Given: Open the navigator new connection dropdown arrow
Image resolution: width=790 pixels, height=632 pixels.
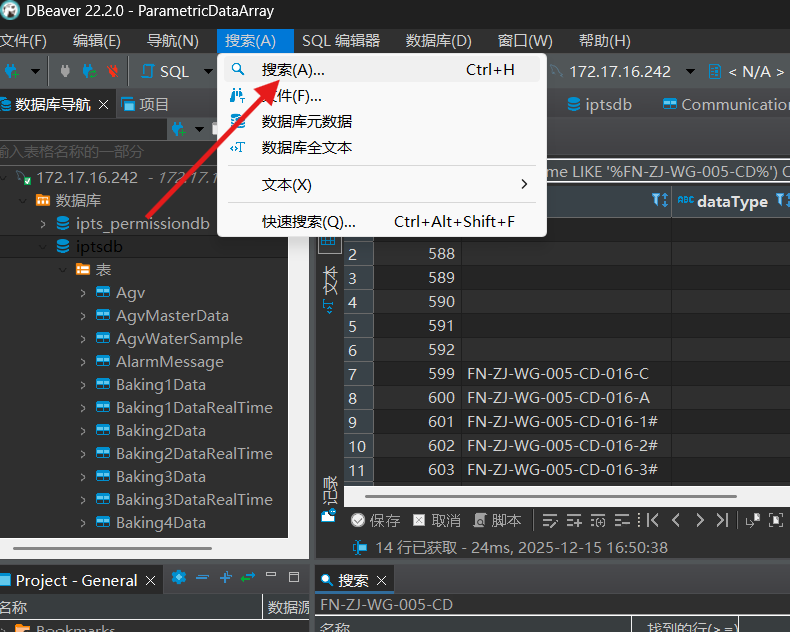Looking at the screenshot, I should [200, 130].
